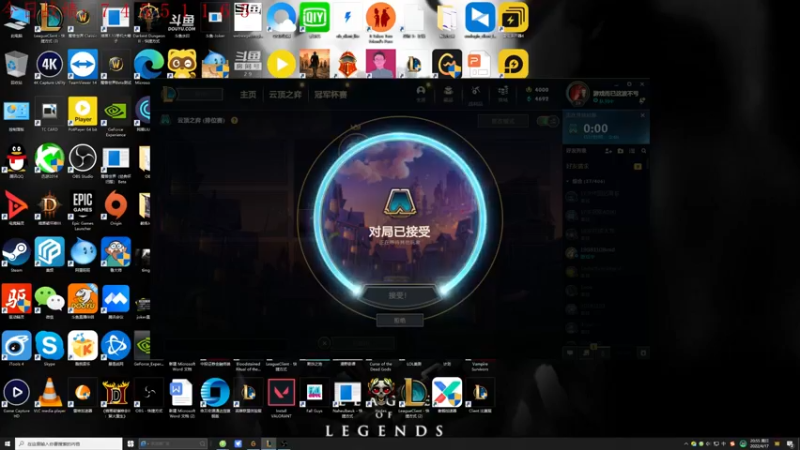The image size is (800, 450).
Task: Launch the yellow Douyu shark app icon
Action: [x=83, y=301]
